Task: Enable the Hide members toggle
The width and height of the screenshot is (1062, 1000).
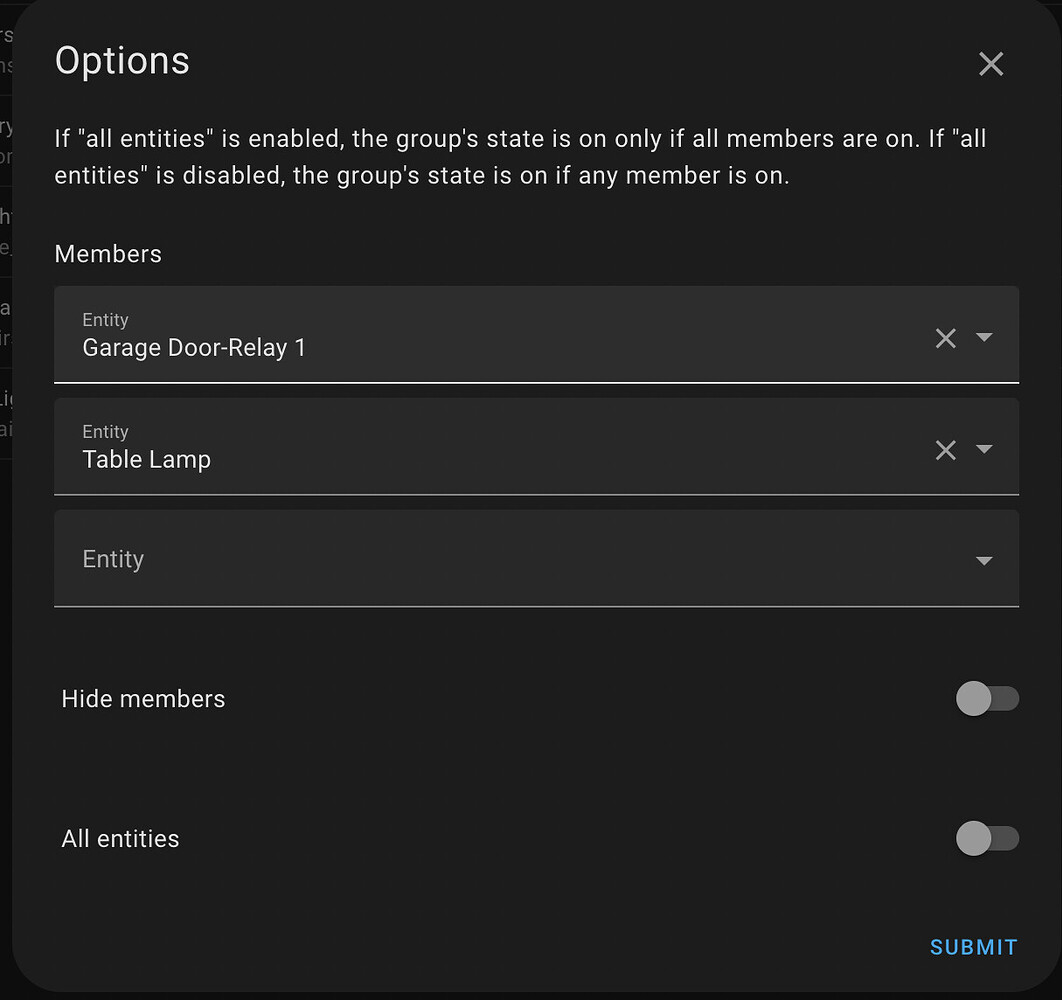Action: click(988, 699)
